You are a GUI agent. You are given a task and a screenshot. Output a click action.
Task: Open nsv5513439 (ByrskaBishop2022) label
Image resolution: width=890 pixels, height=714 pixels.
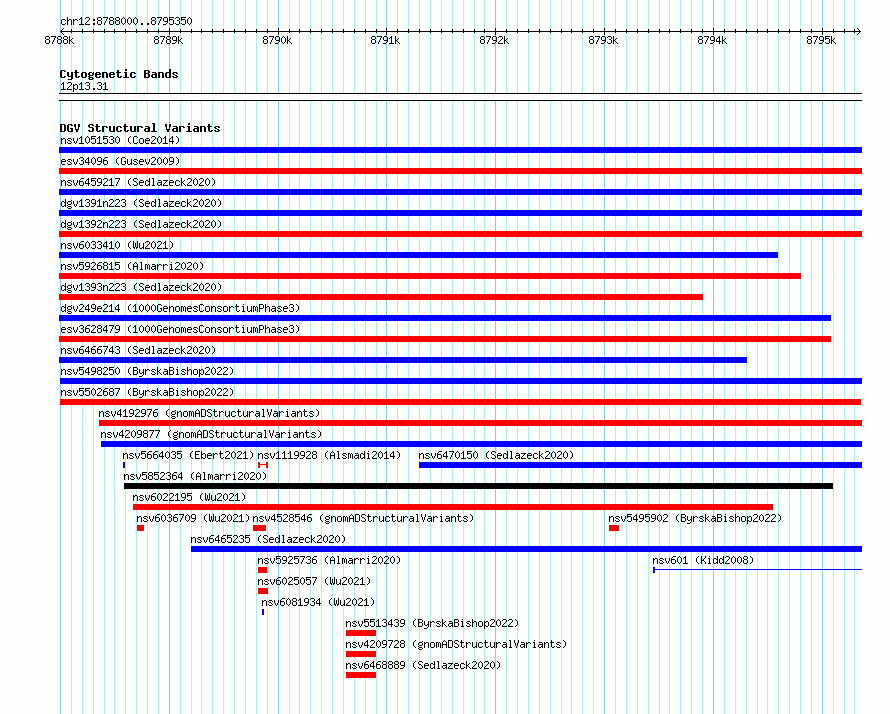433,623
